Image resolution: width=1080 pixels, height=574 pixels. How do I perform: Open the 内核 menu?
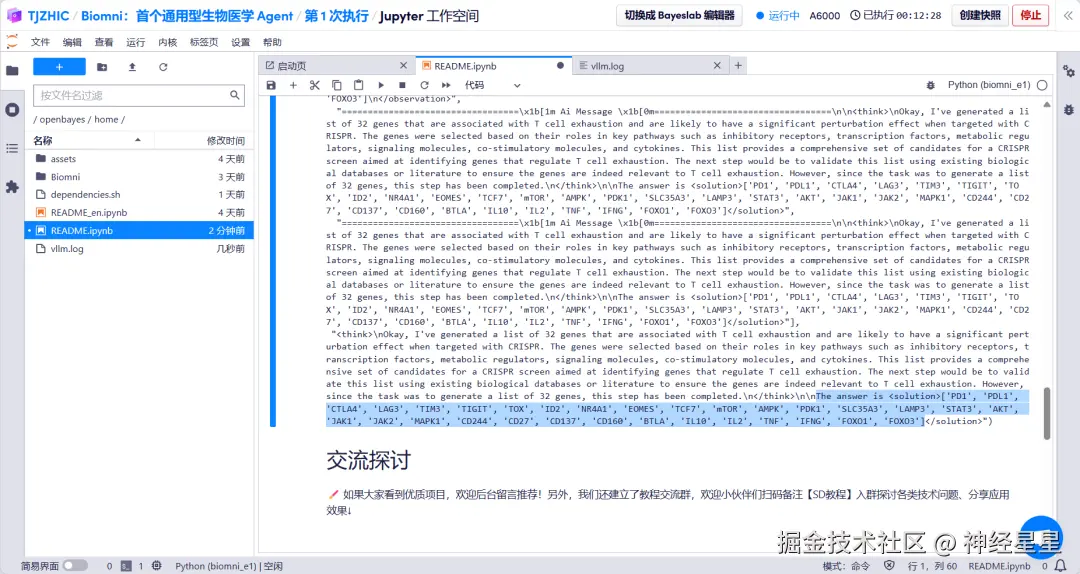pos(167,42)
